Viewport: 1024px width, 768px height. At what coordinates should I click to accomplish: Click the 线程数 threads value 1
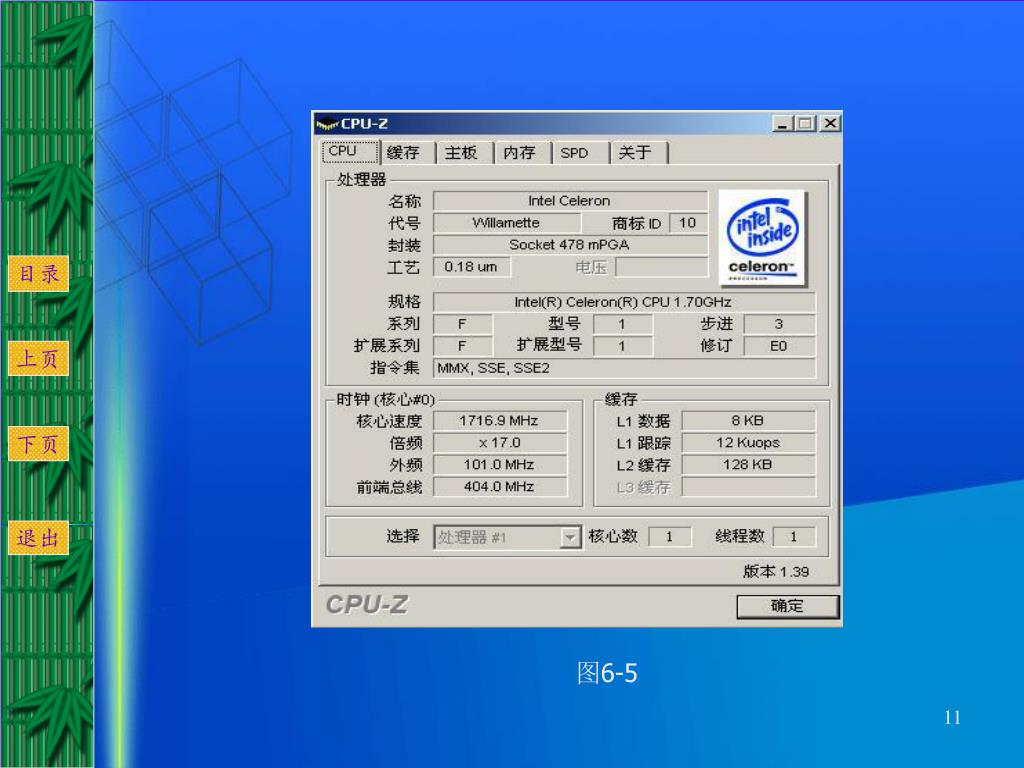[793, 537]
